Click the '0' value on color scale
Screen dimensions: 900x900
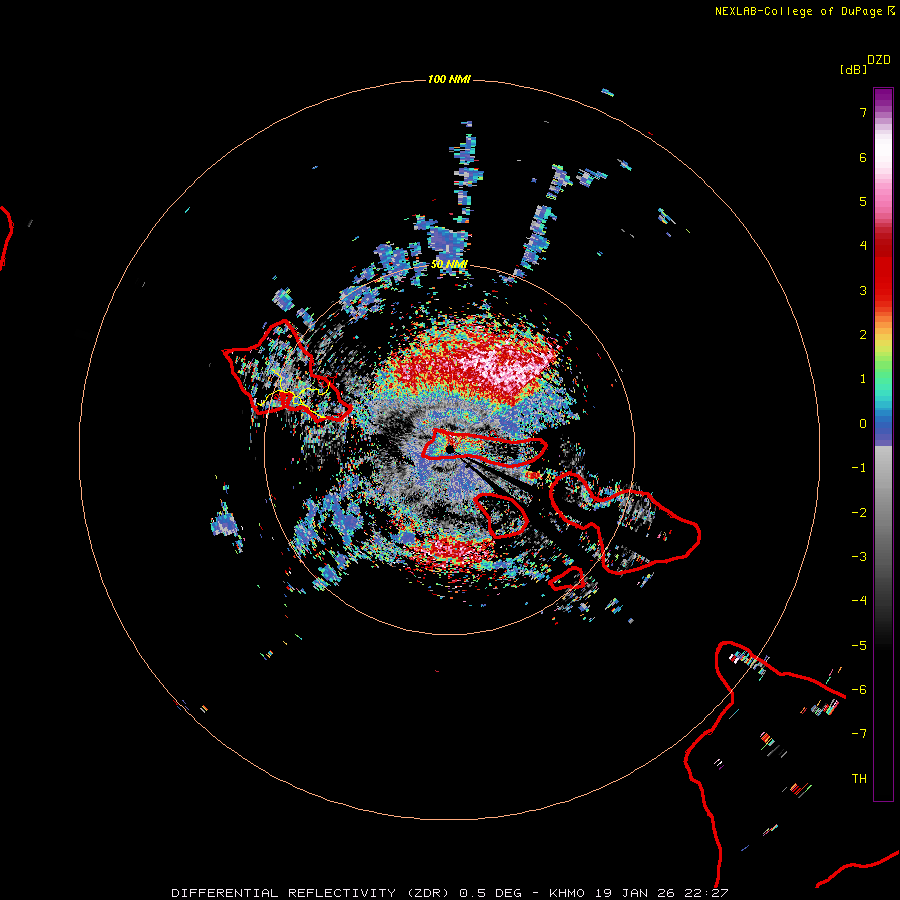863,424
